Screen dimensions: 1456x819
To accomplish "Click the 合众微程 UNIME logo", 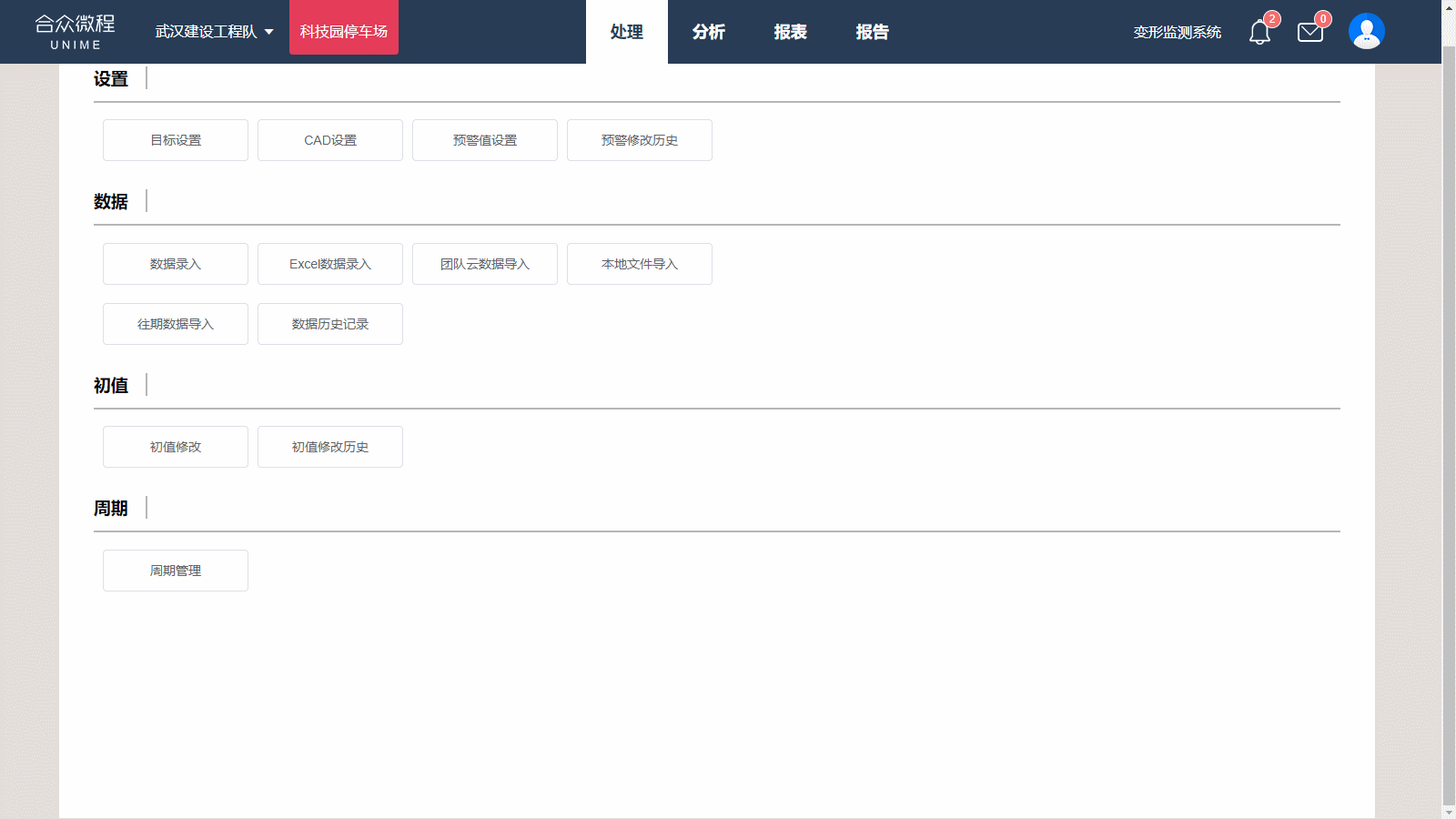I will [x=76, y=32].
